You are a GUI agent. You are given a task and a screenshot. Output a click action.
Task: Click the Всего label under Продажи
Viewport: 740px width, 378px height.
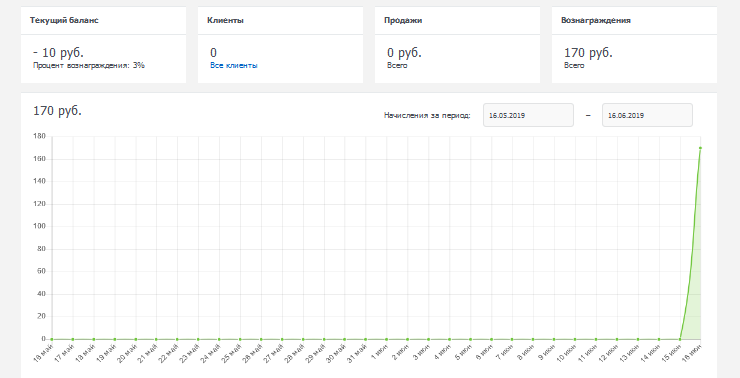coord(397,66)
